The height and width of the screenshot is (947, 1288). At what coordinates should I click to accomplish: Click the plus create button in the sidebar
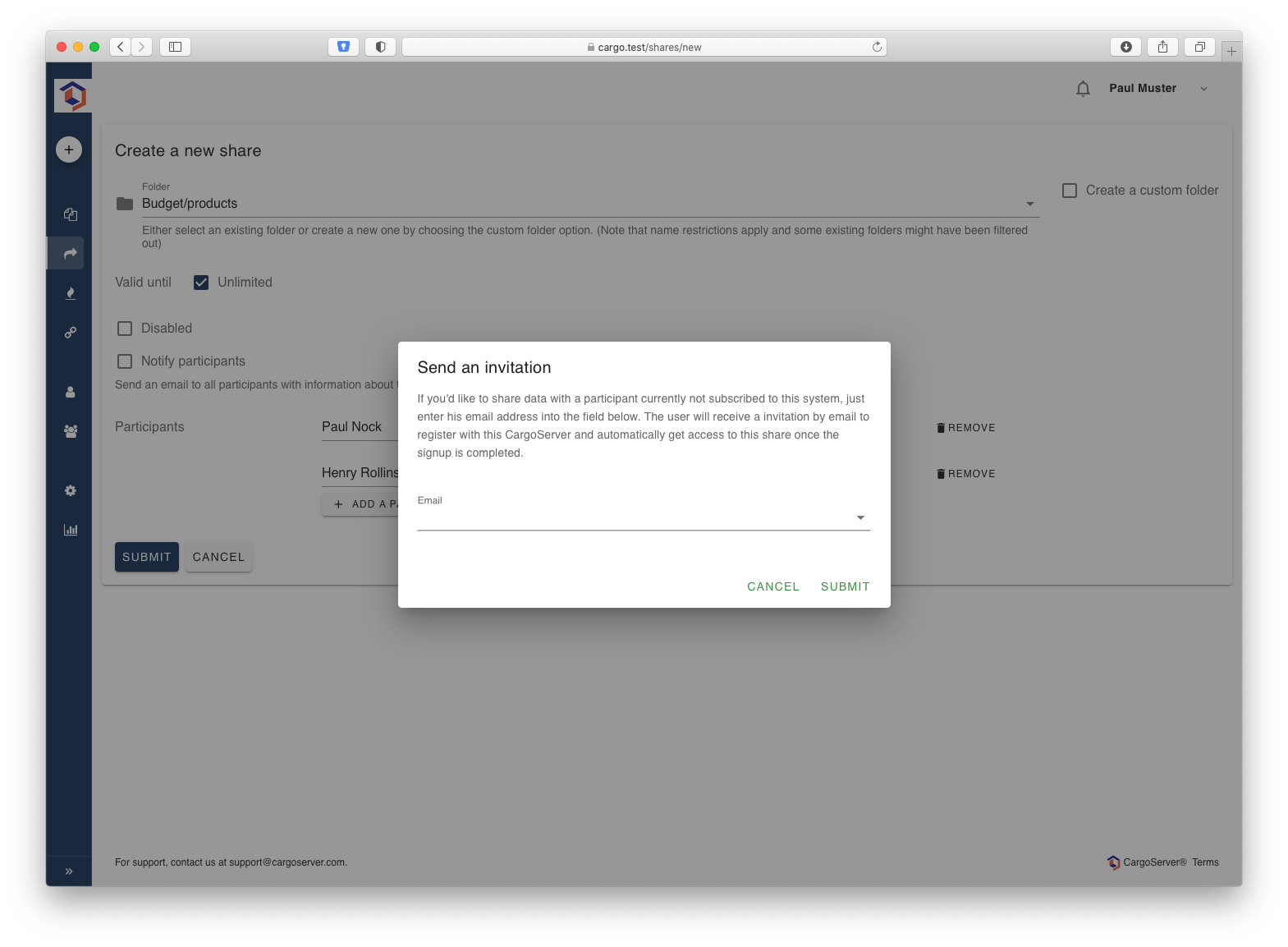[x=69, y=149]
